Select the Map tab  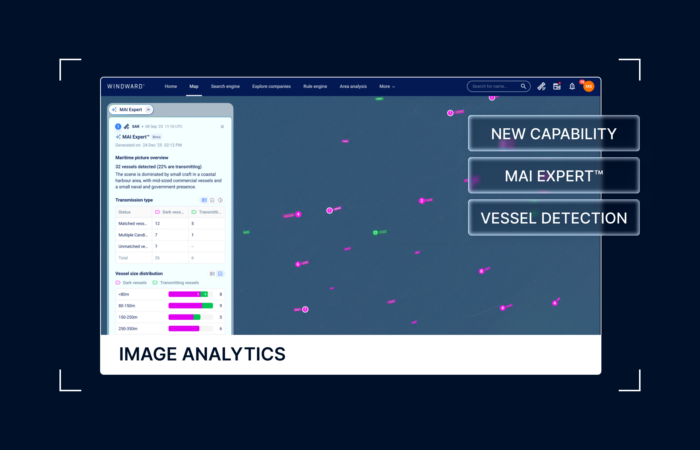point(194,87)
